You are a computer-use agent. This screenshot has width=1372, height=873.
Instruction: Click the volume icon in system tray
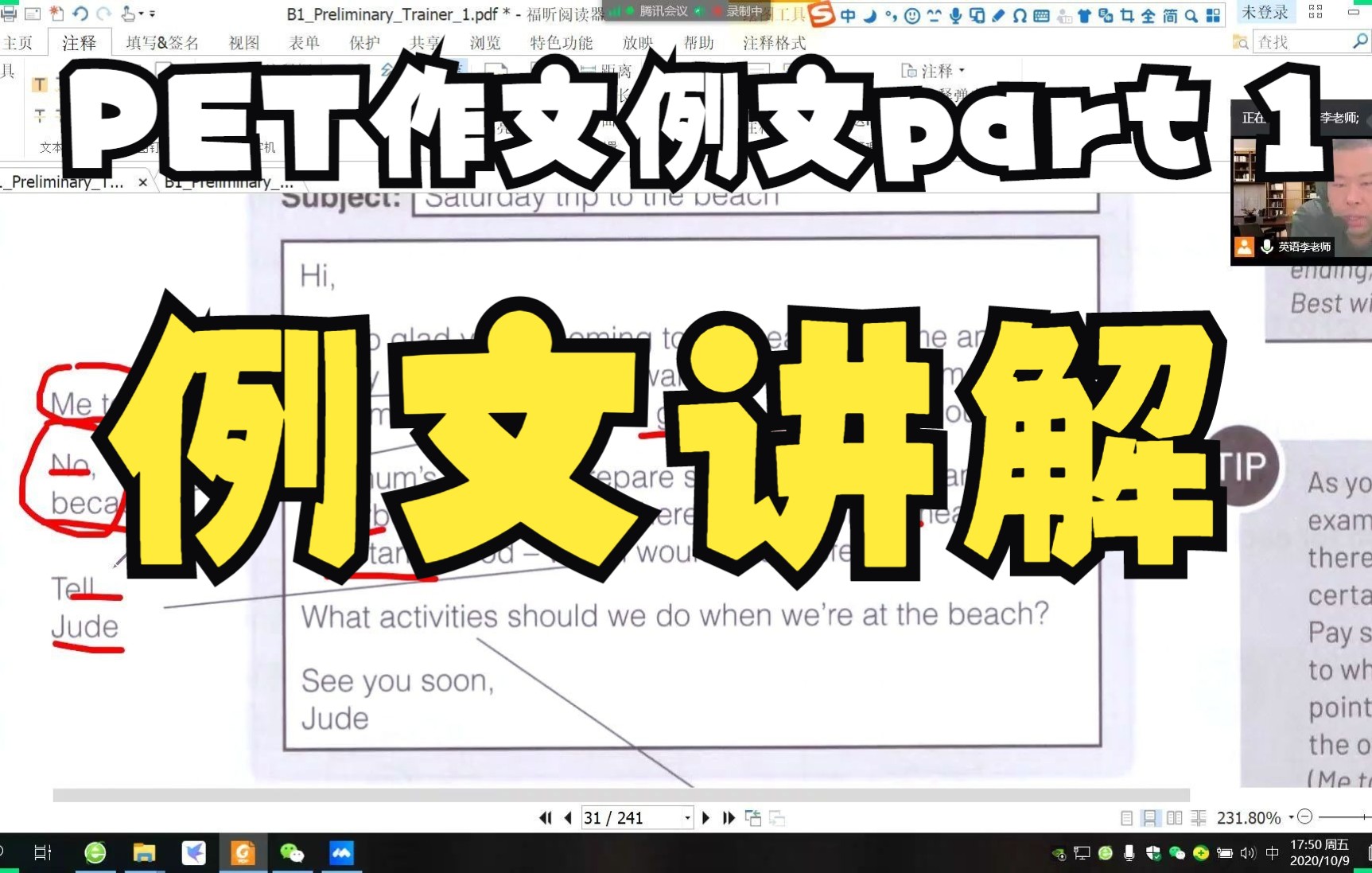tap(1248, 853)
